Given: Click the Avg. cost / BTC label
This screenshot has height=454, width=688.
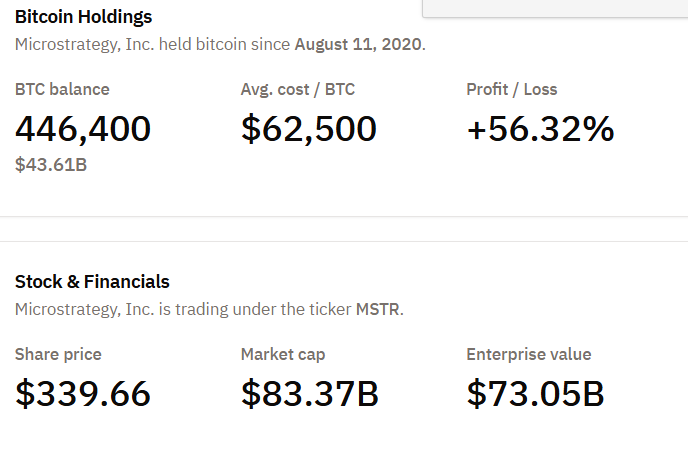Looking at the screenshot, I should click(298, 89).
